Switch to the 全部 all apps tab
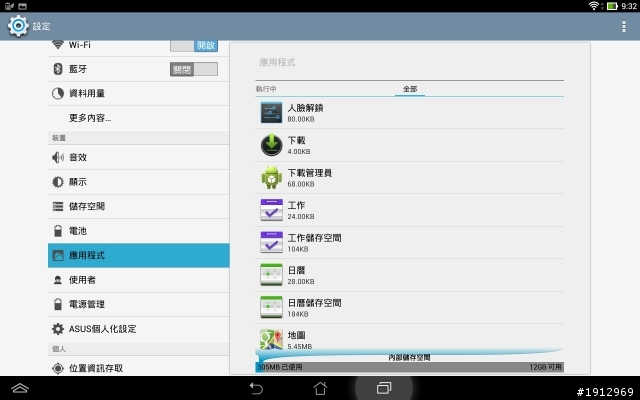 [x=410, y=89]
